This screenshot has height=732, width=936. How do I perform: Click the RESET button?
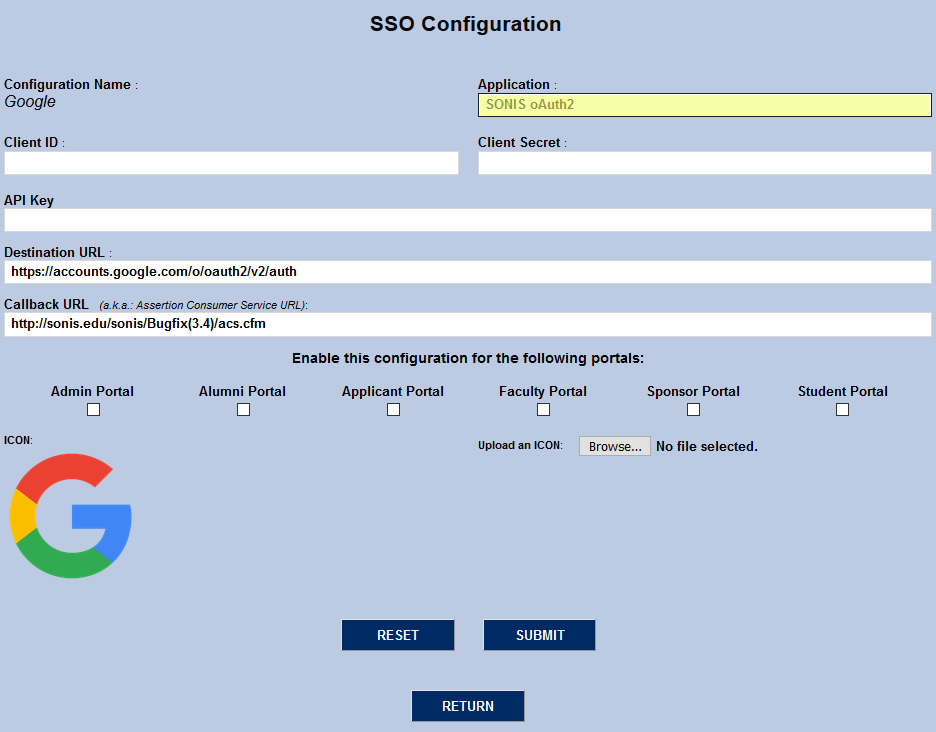pyautogui.click(x=397, y=634)
